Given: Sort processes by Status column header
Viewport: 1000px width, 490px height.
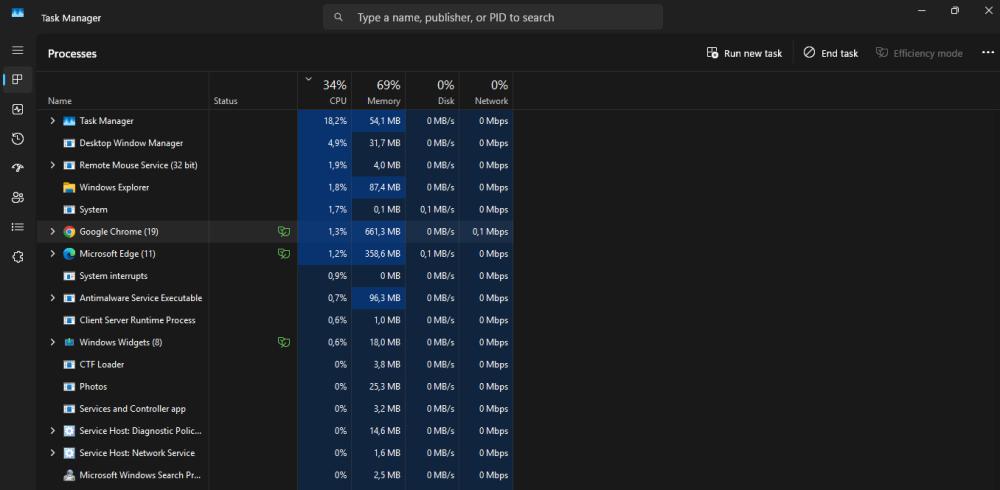Looking at the screenshot, I should pos(253,91).
